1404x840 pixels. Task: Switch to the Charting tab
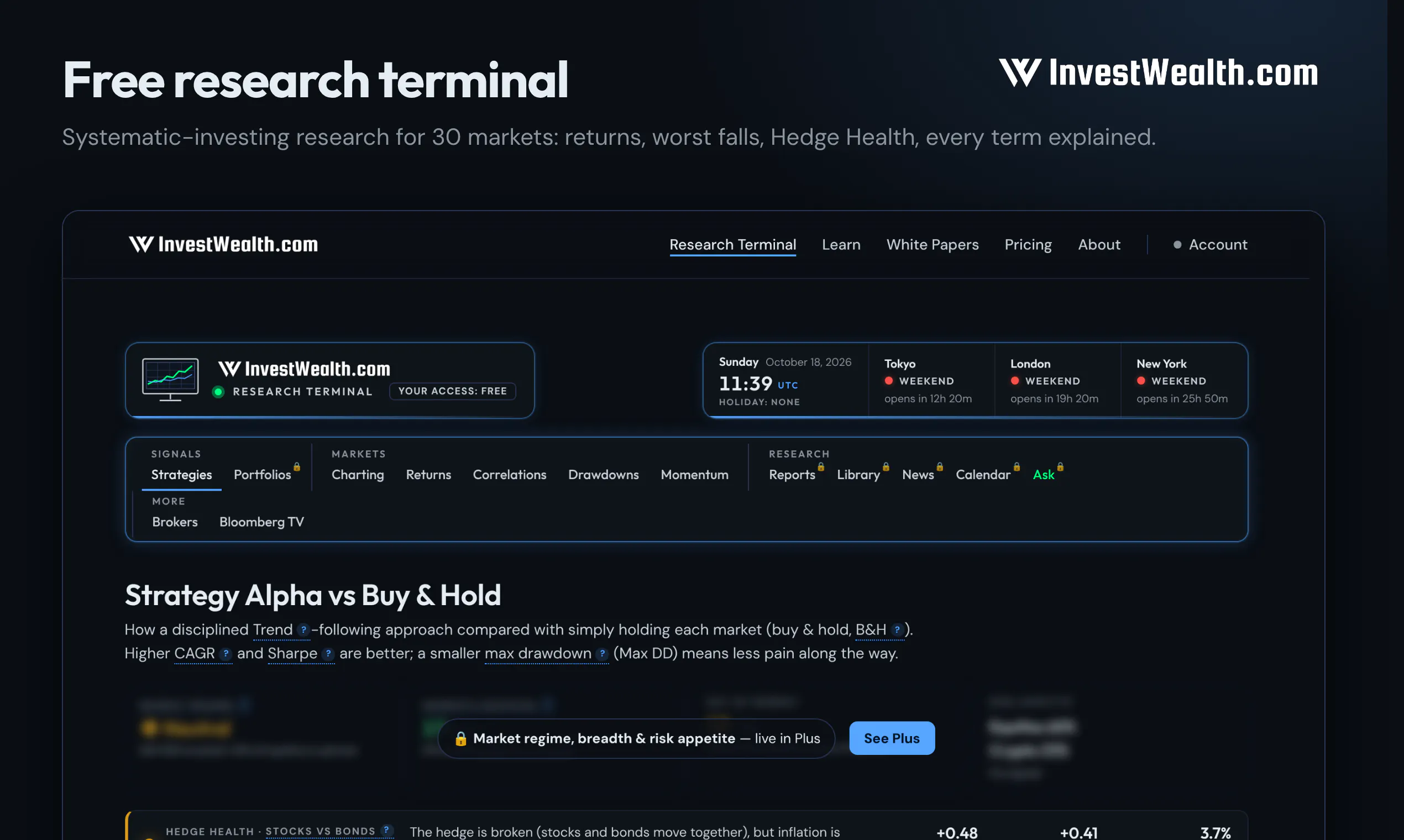click(358, 475)
